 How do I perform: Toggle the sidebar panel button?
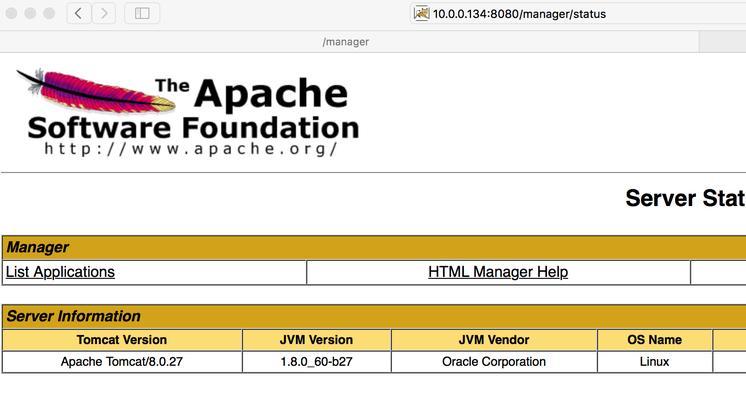[142, 13]
